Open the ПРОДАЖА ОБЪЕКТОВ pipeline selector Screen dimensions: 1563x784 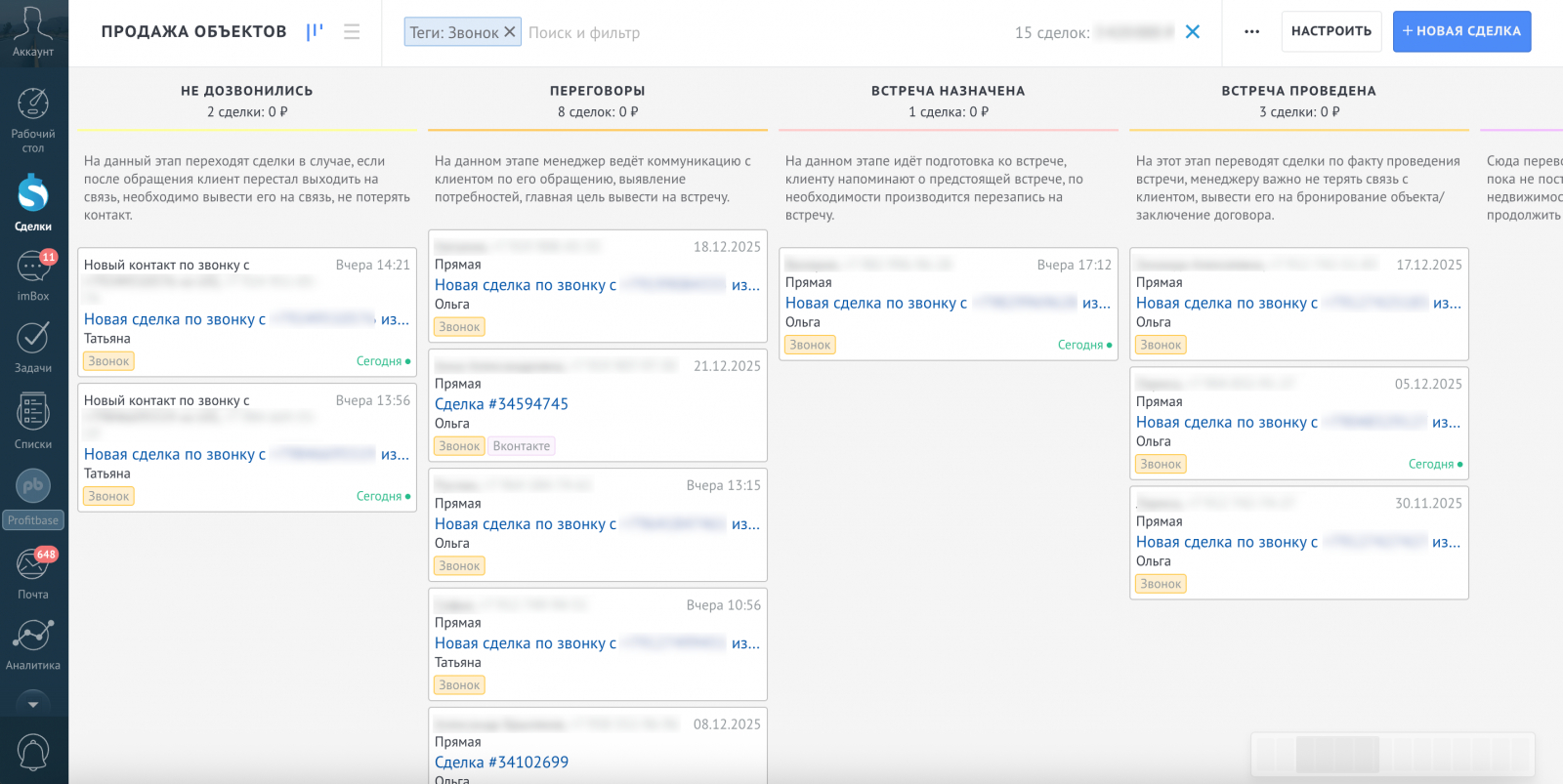[193, 32]
